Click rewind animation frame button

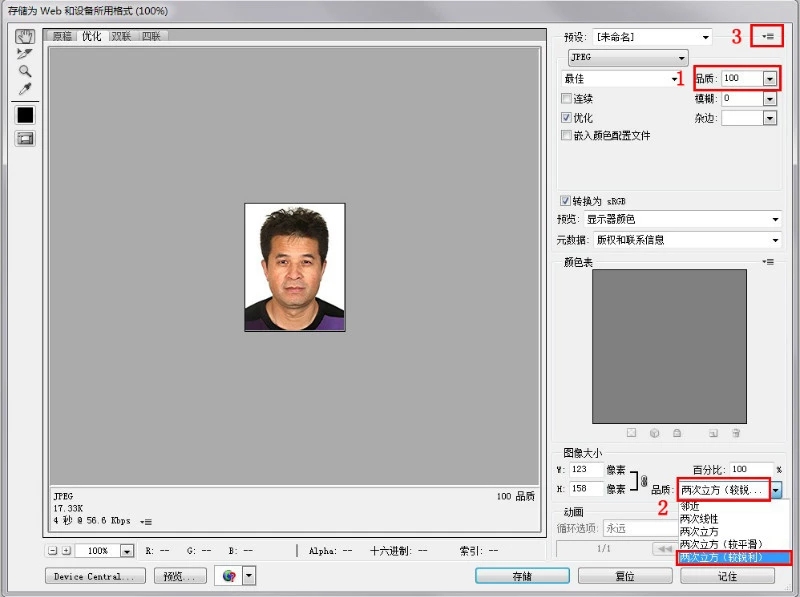(665, 549)
